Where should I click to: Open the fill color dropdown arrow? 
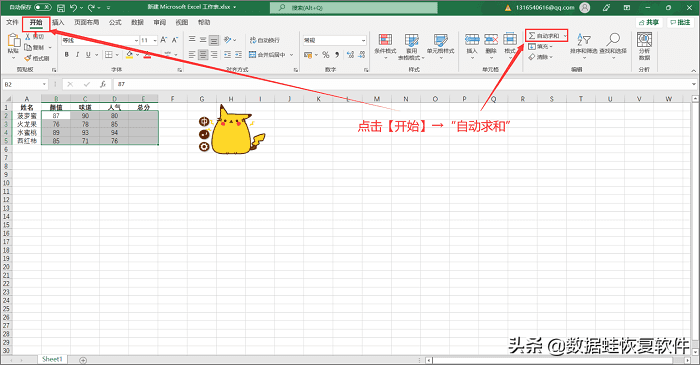(138, 55)
